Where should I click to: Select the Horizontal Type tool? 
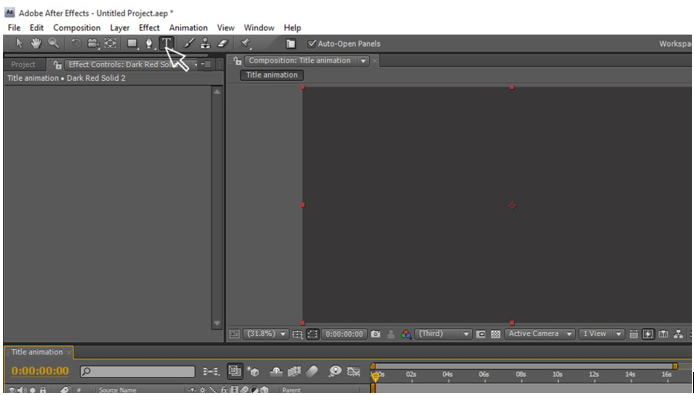point(166,43)
